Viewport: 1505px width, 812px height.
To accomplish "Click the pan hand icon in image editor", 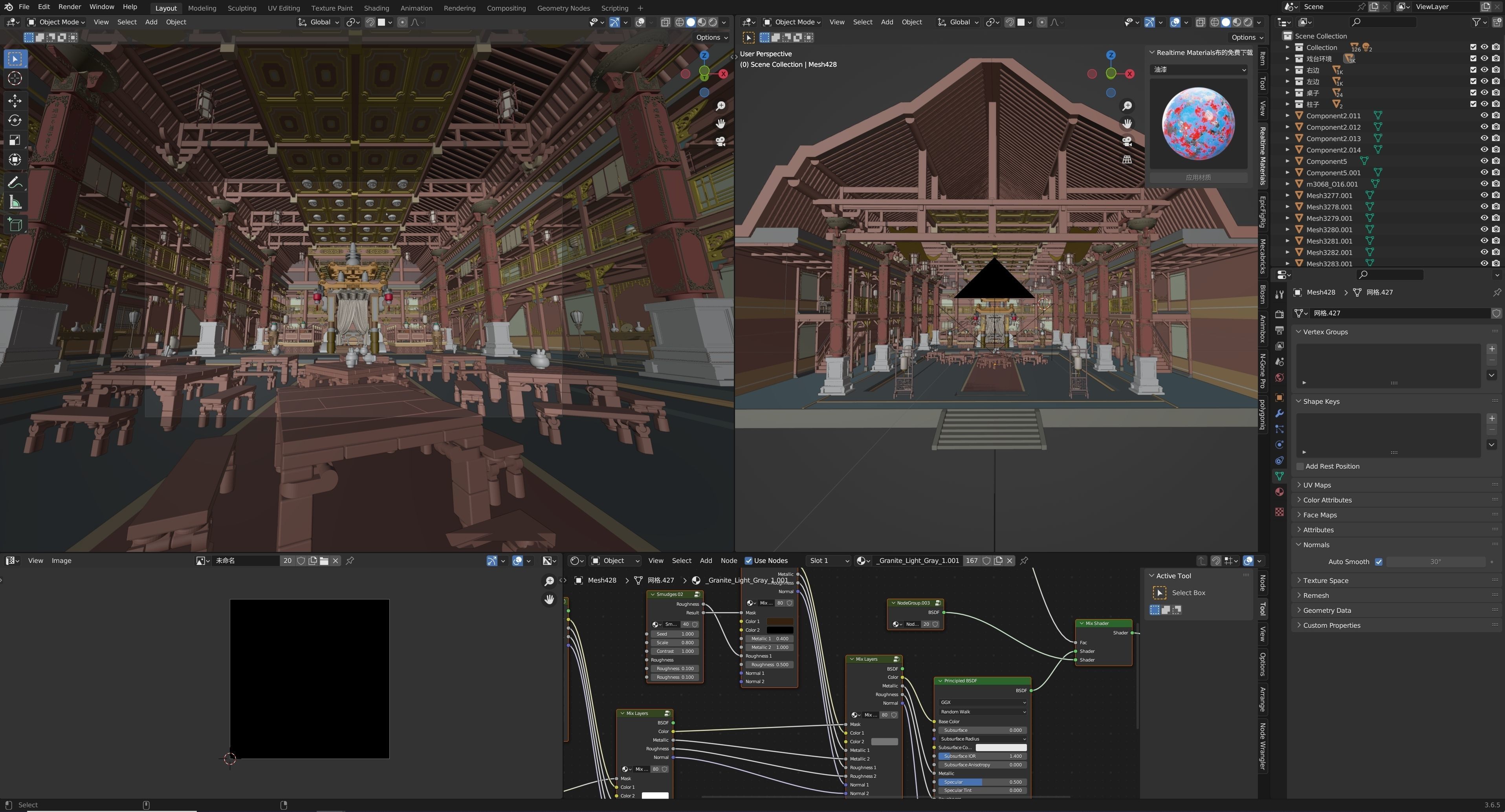I will click(549, 599).
